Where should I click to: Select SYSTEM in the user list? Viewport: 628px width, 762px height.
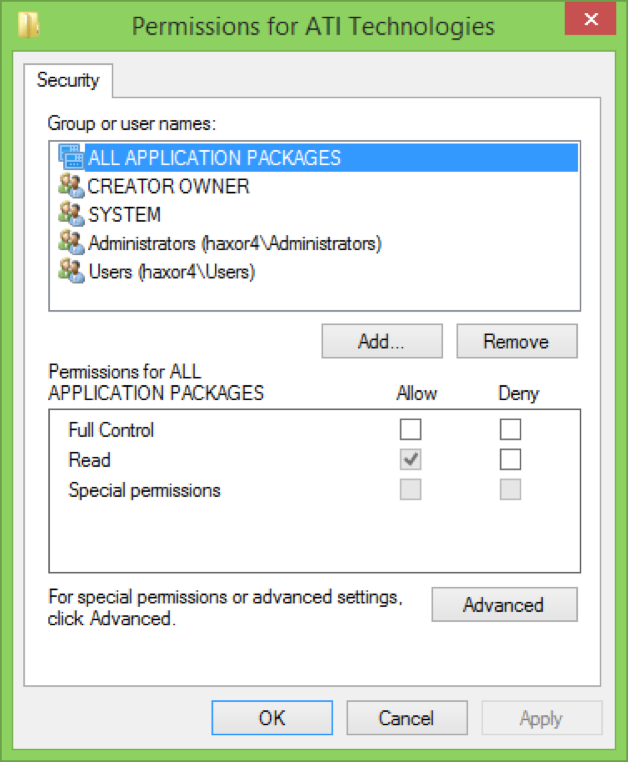pos(124,215)
